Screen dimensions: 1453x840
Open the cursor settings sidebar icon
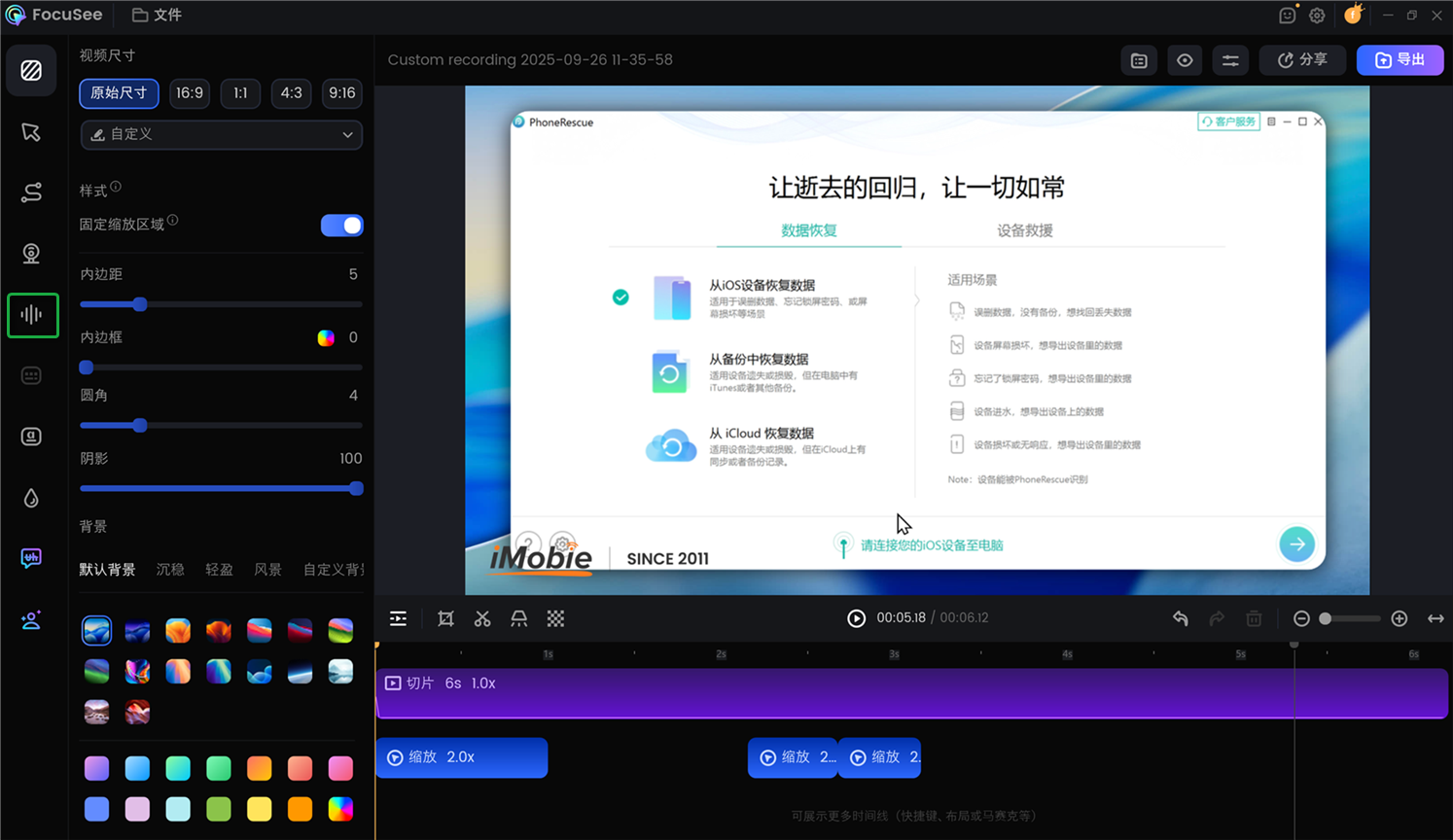click(x=31, y=132)
